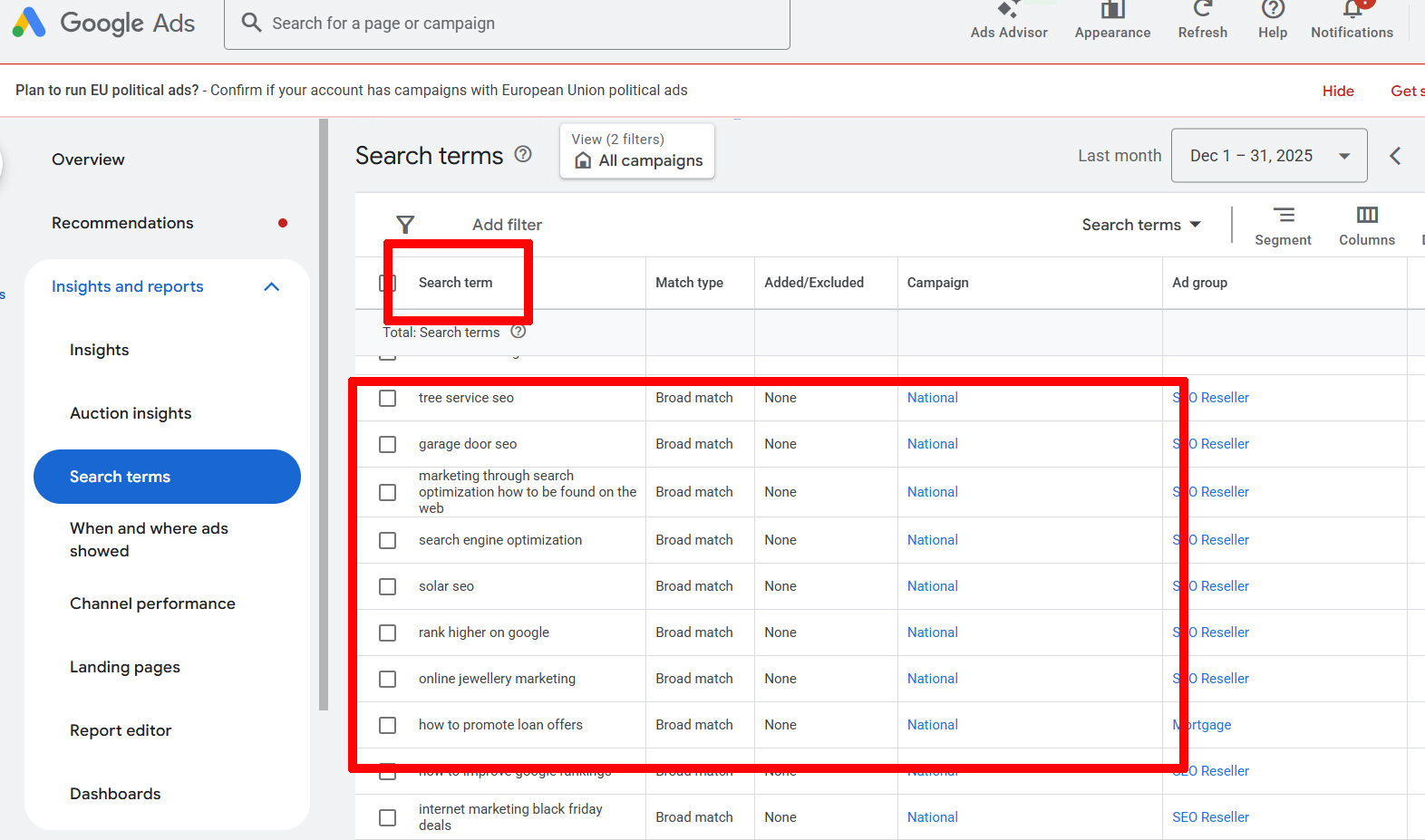Collapse the Insights and reports section
Viewport: 1425px width, 840px height.
pyautogui.click(x=271, y=286)
